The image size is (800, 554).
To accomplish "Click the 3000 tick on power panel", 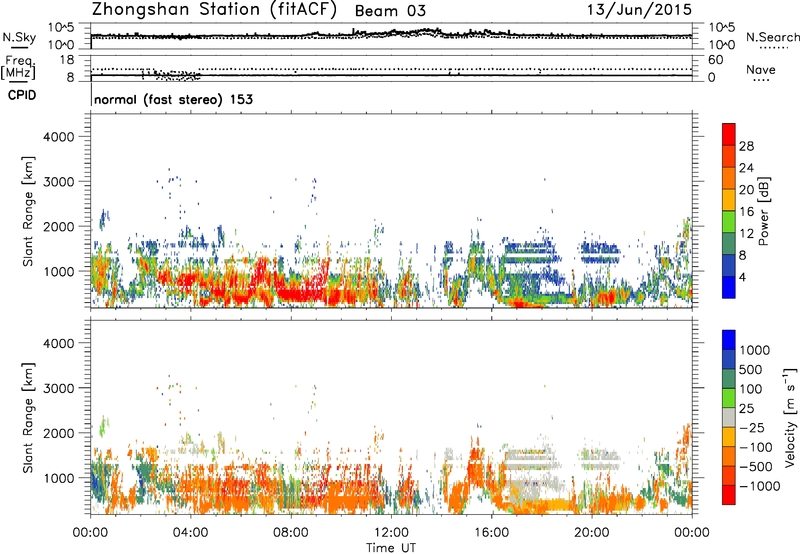I will coord(59,182).
